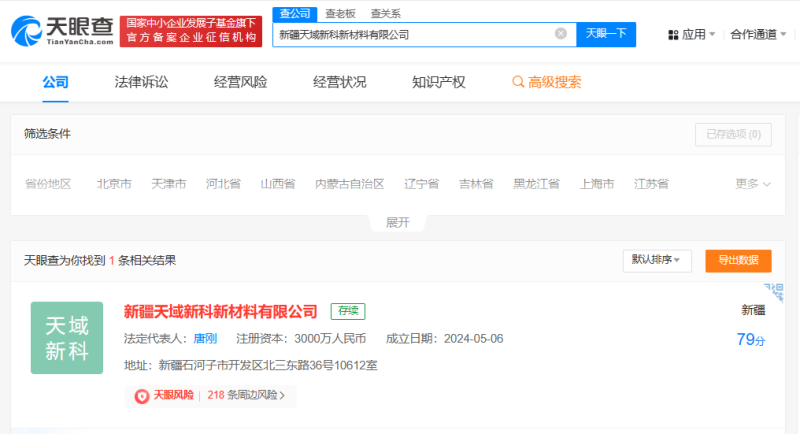Select the 法律诉讼 tab
The width and height of the screenshot is (800, 434).
(x=141, y=82)
